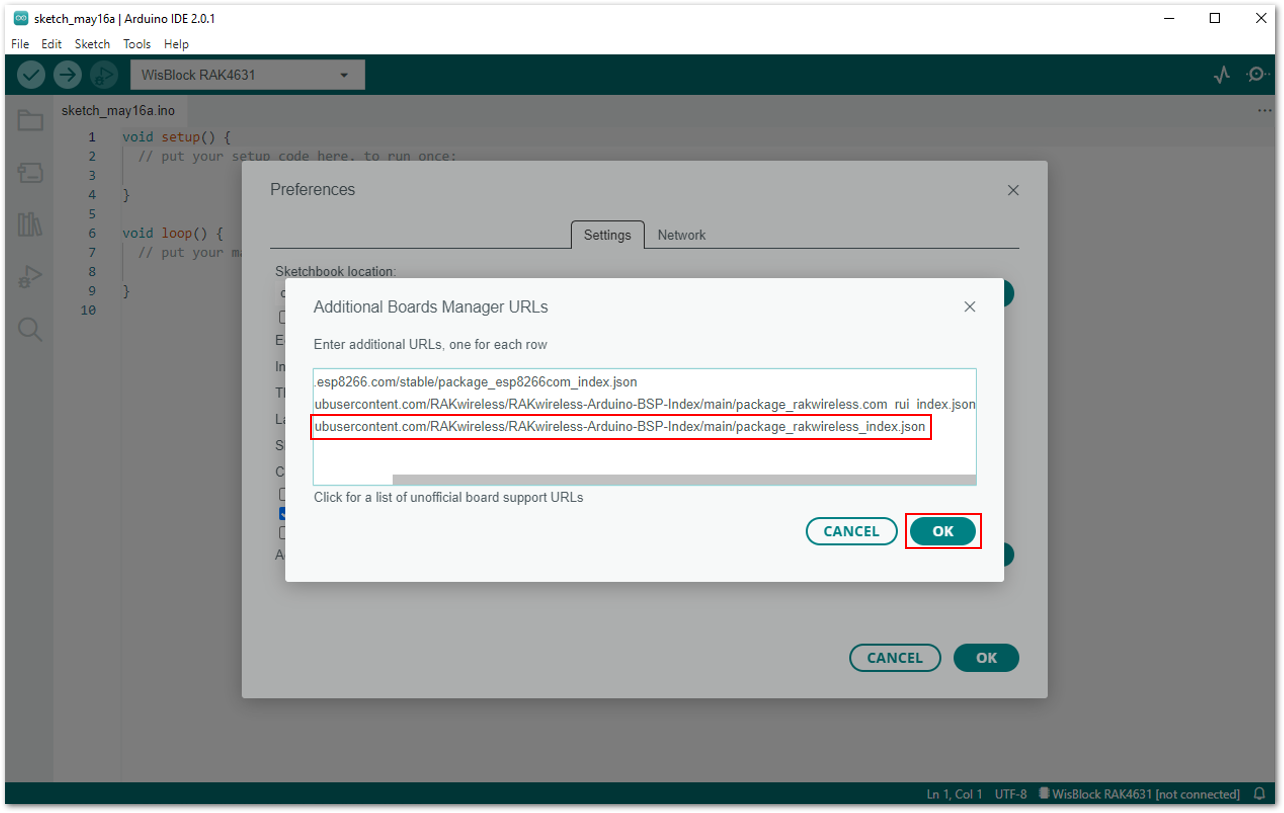Viewport: 1284px width, 813px height.
Task: Click code line number 1 in editor
Action: pos(92,137)
